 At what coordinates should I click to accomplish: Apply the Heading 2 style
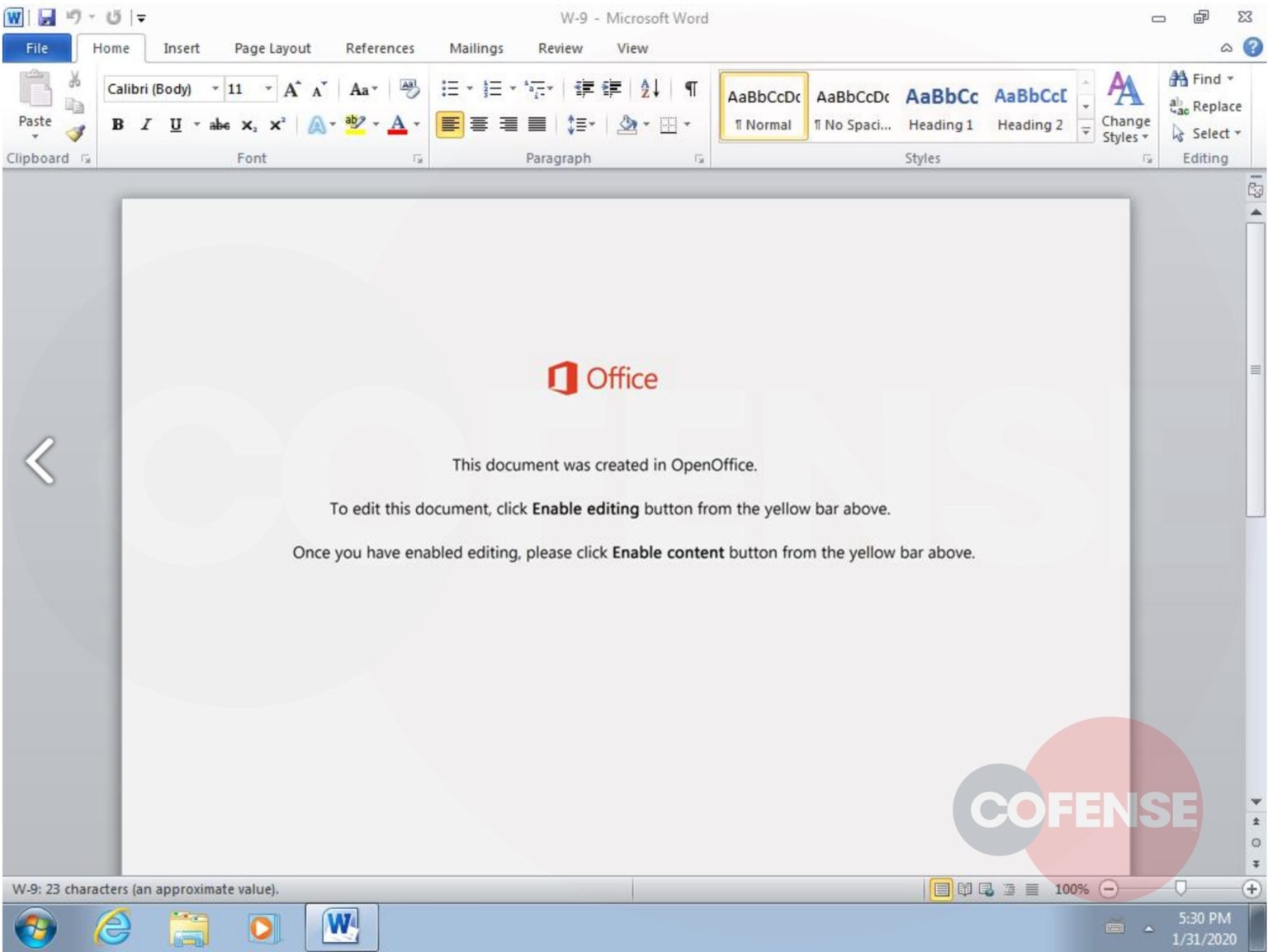[x=1030, y=107]
